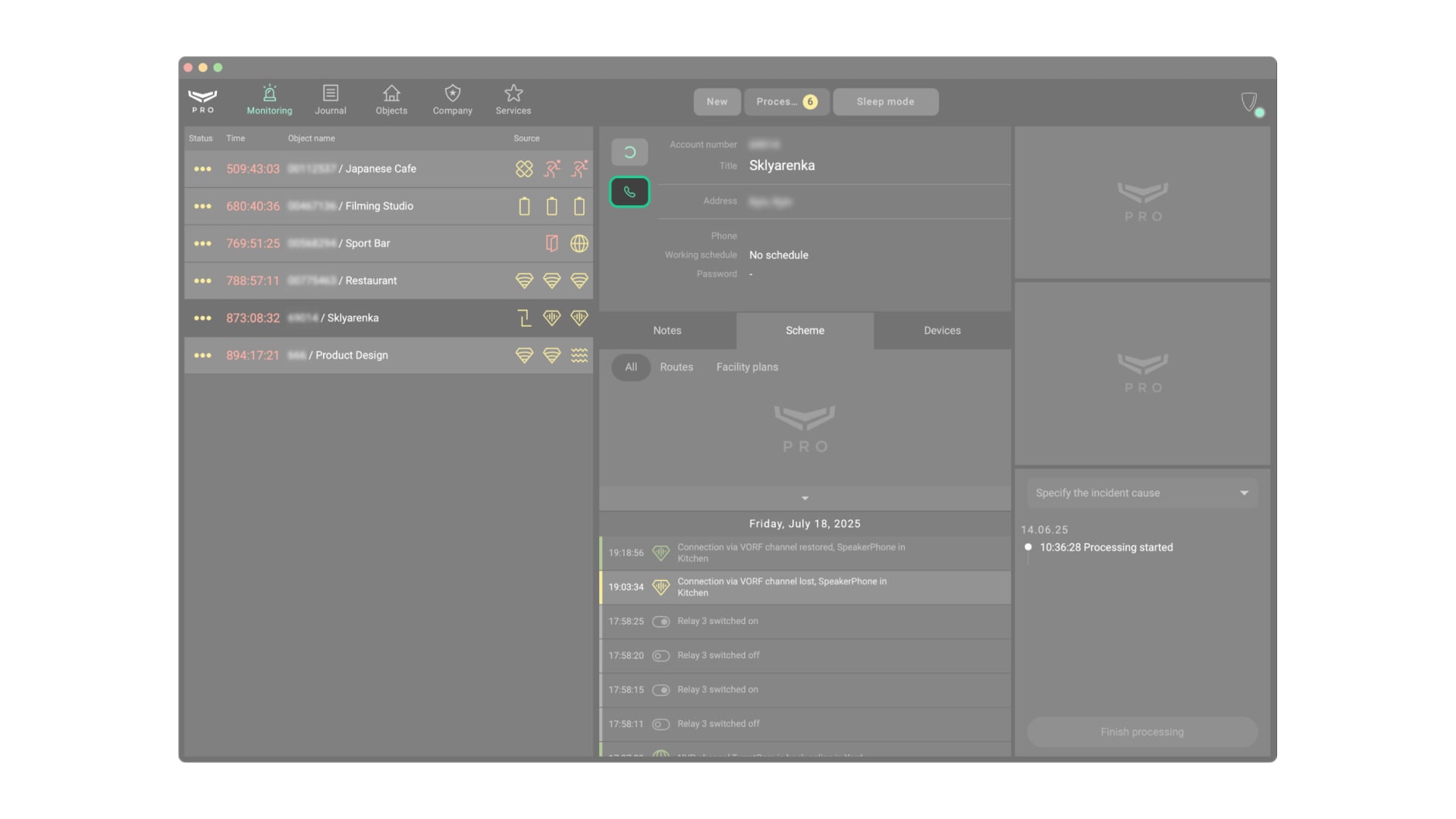Viewport: 1456px width, 819px height.
Task: Select the Filming Studio incident row
Action: pos(379,206)
